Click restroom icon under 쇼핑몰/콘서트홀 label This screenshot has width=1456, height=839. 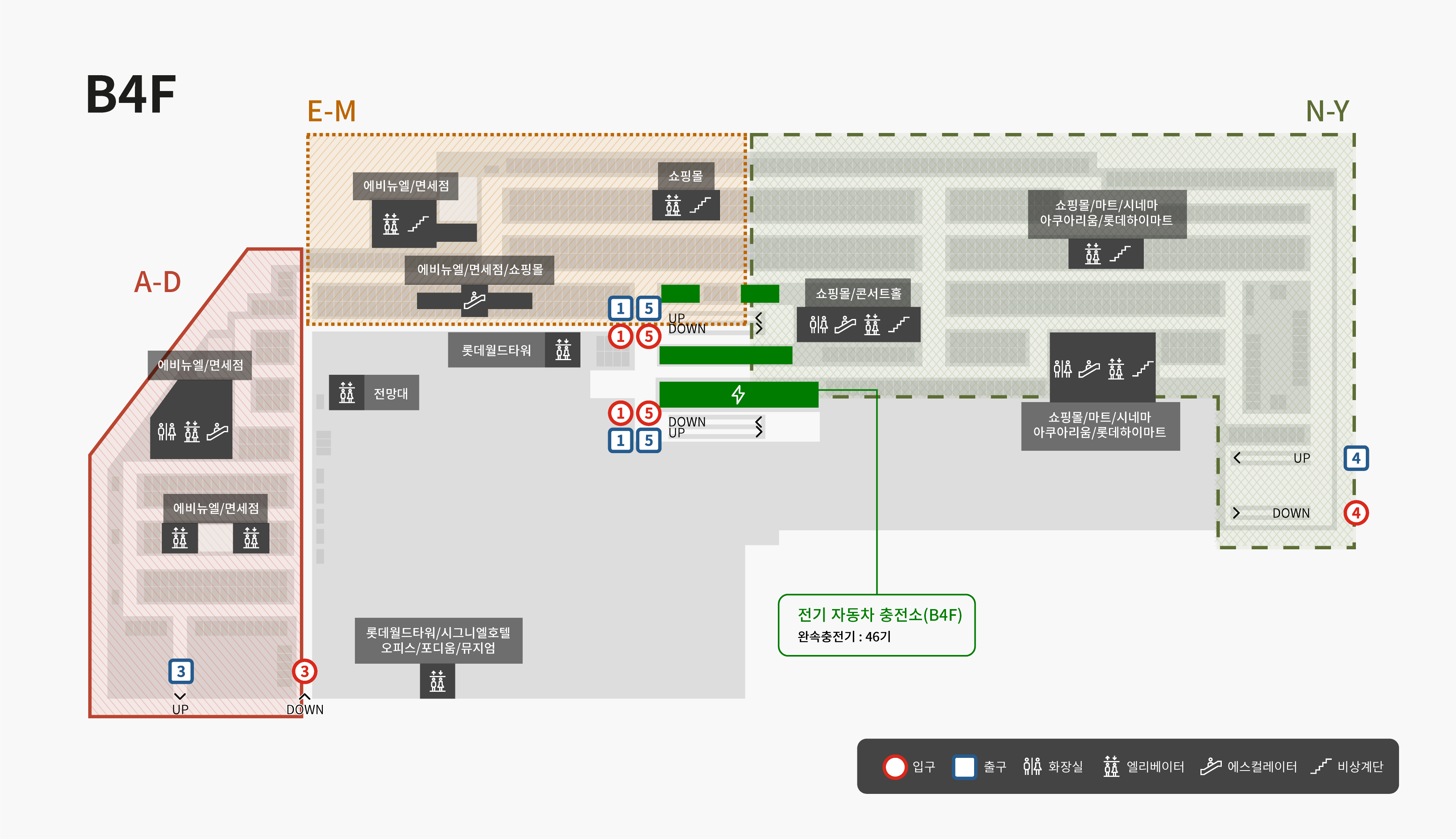pyautogui.click(x=819, y=325)
